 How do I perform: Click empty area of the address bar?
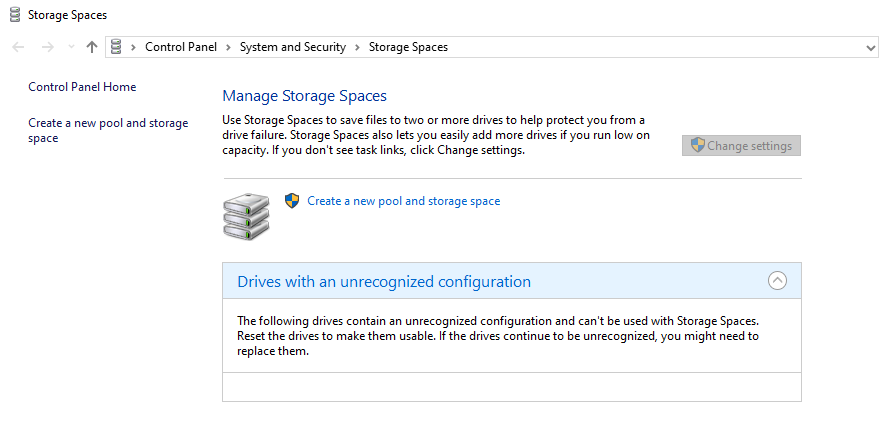(650, 47)
